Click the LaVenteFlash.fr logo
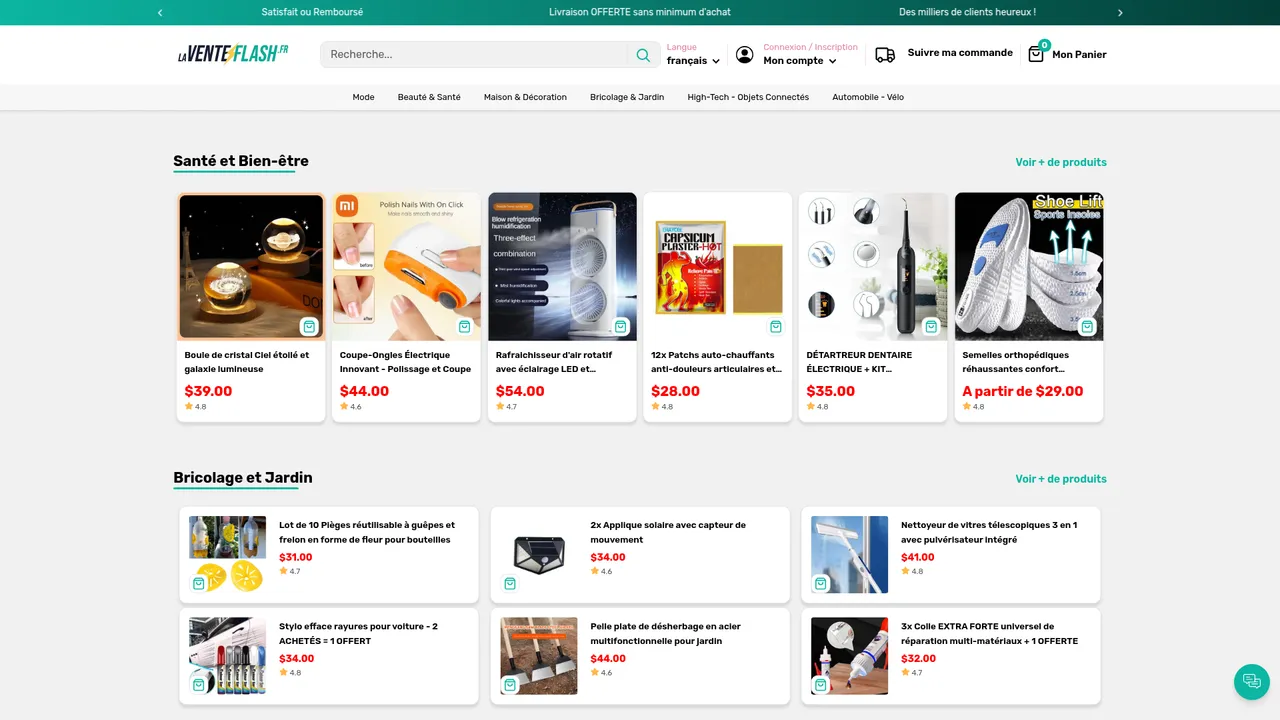 [233, 54]
